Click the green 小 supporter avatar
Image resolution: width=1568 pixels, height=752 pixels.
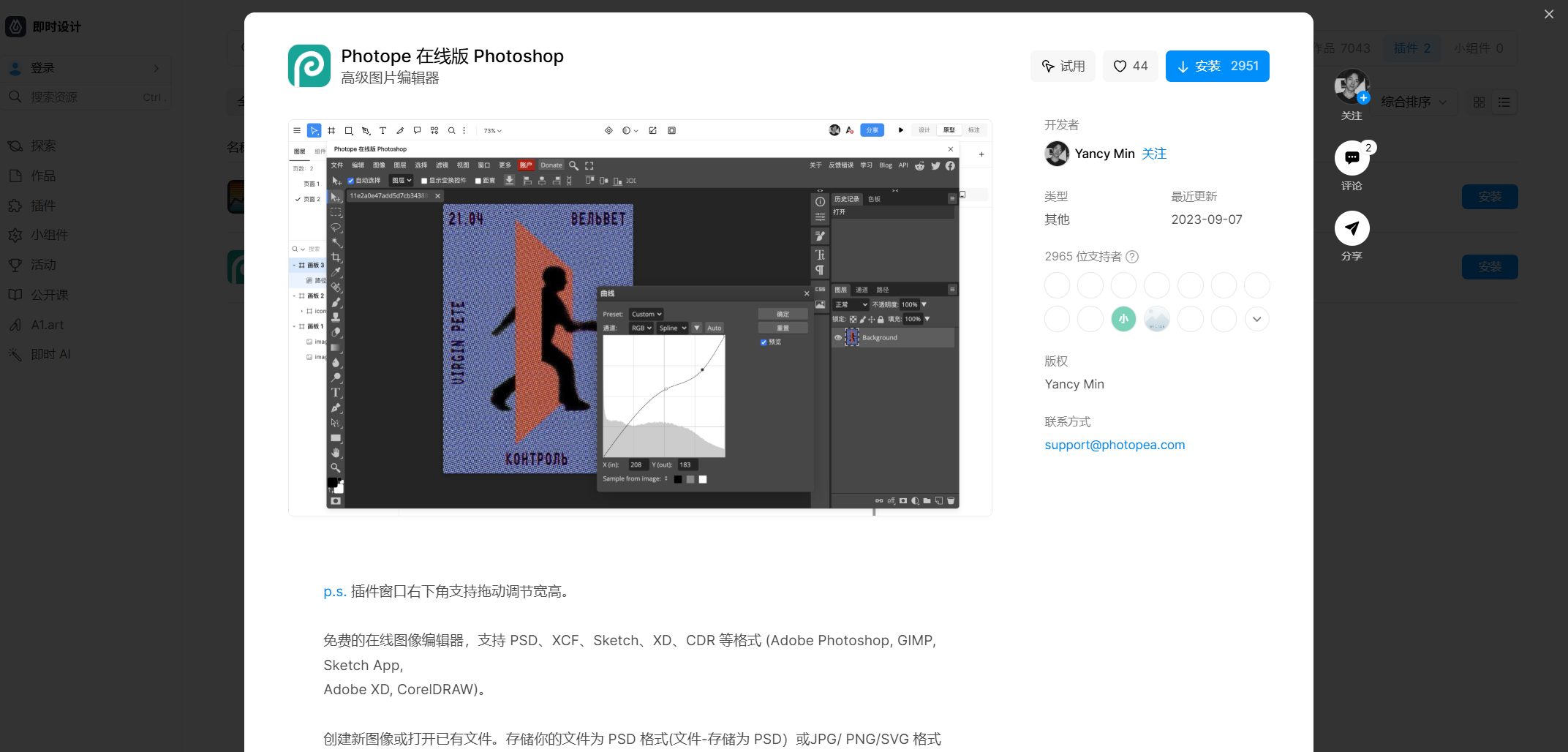tap(1123, 319)
